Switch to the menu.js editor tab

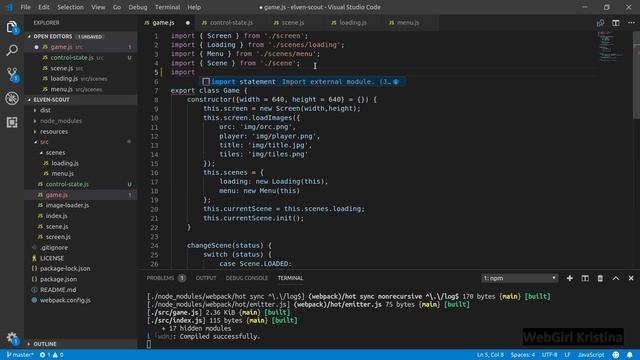point(408,23)
